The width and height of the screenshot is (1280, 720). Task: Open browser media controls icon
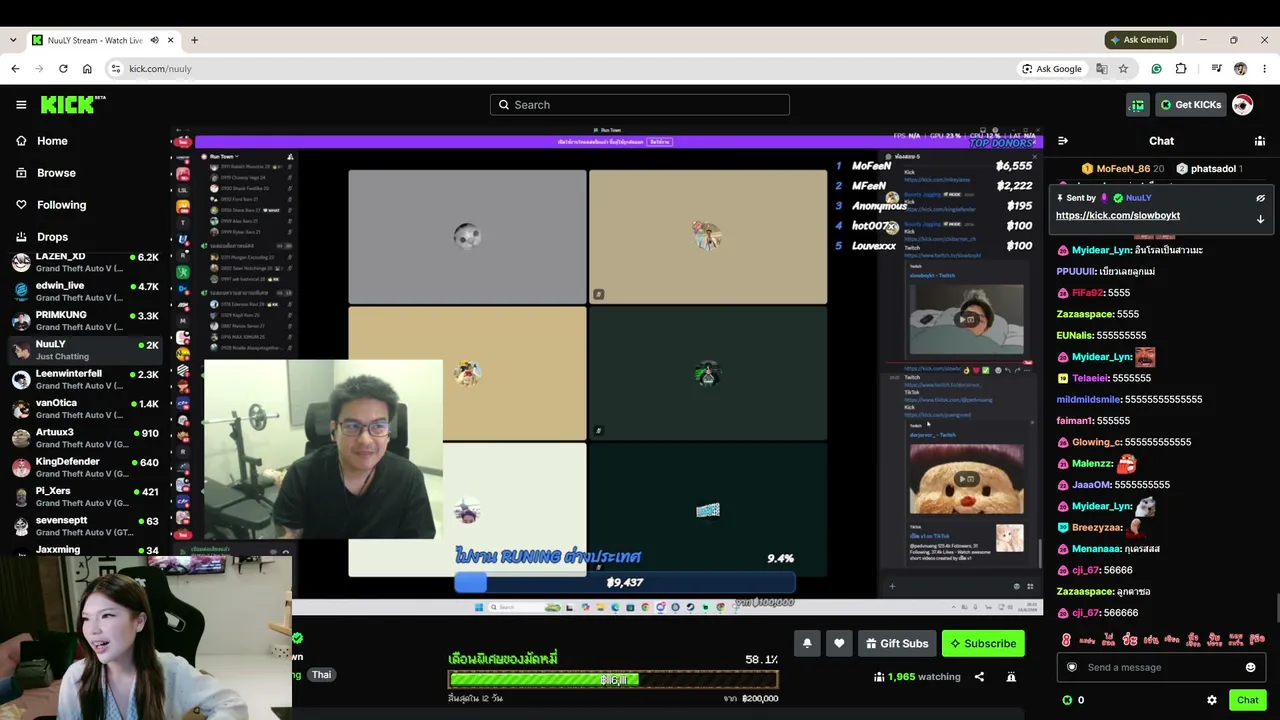1216,69
